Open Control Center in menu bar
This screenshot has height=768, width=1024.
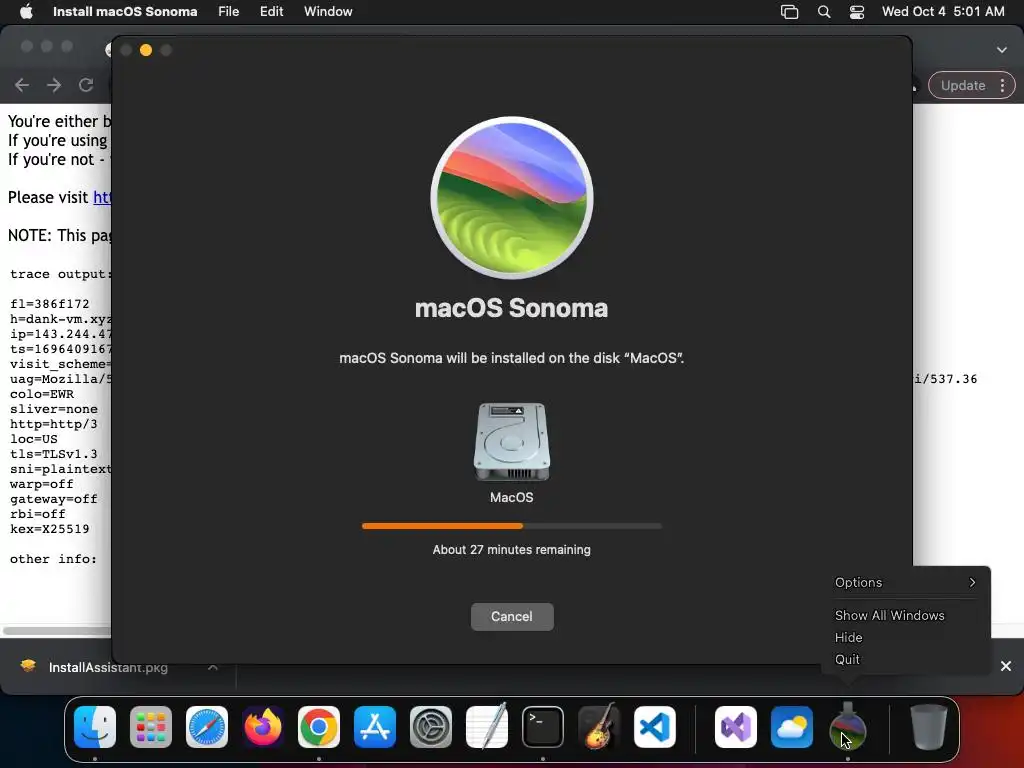[857, 12]
